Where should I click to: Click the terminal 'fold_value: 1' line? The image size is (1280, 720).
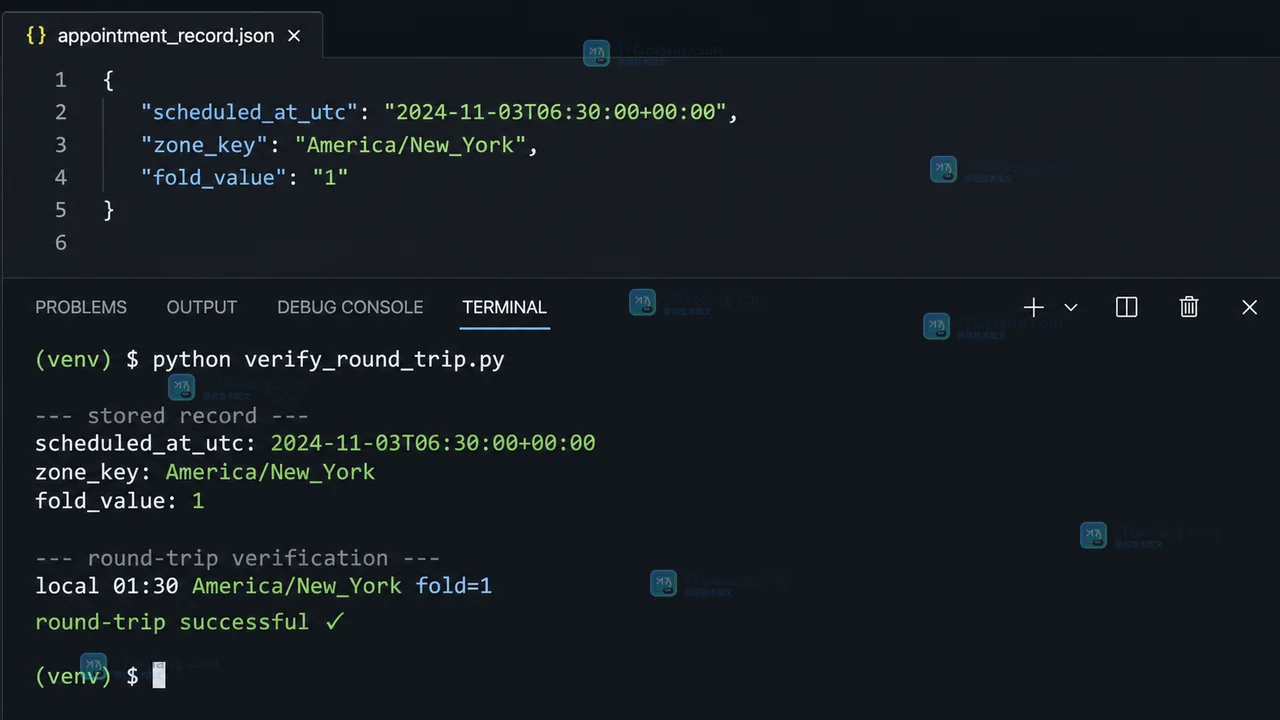tap(119, 501)
